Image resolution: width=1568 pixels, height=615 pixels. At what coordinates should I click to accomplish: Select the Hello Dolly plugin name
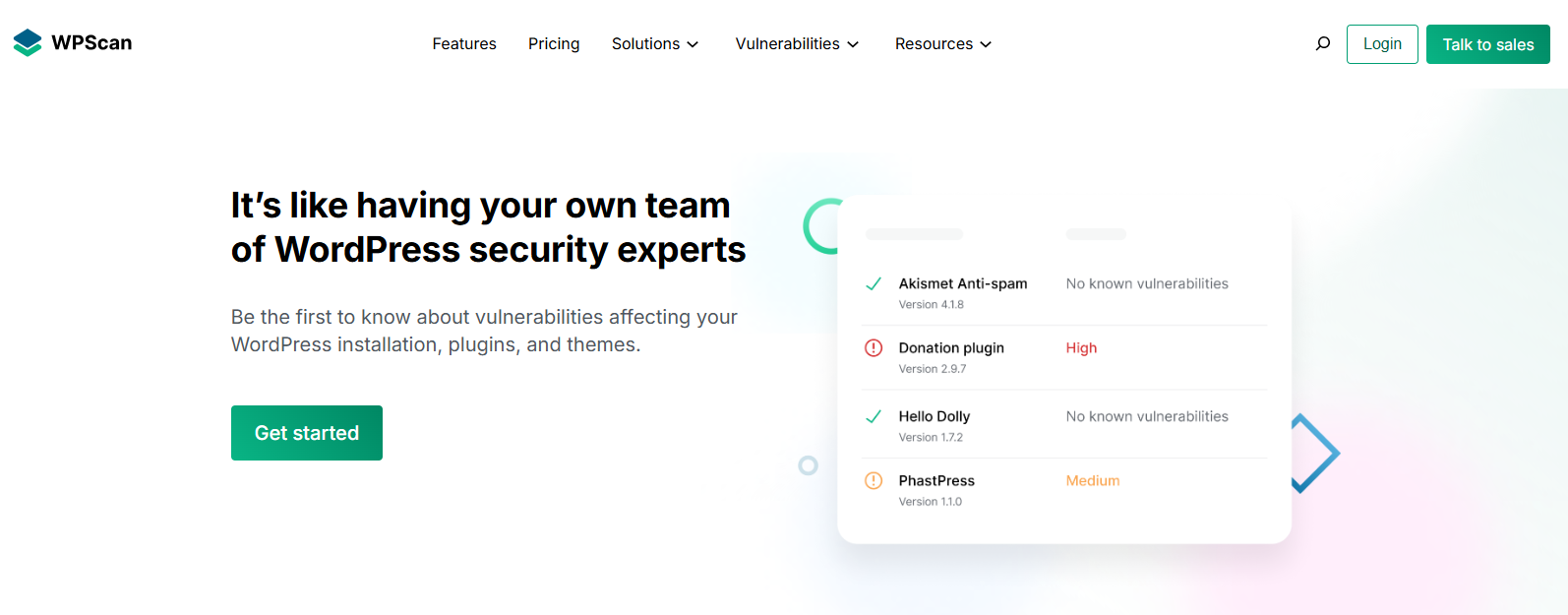pos(935,416)
